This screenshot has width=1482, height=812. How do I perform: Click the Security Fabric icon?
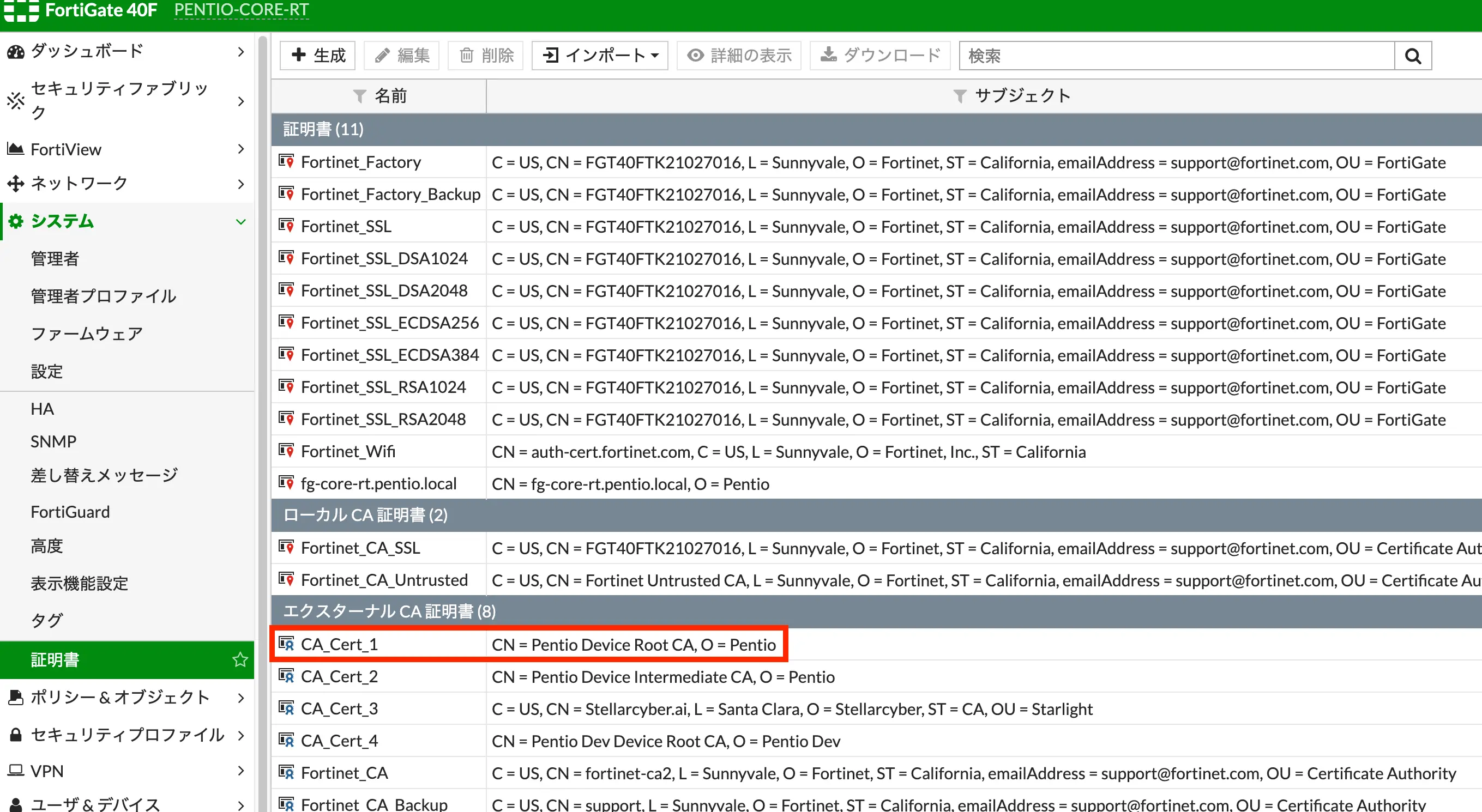pos(15,101)
